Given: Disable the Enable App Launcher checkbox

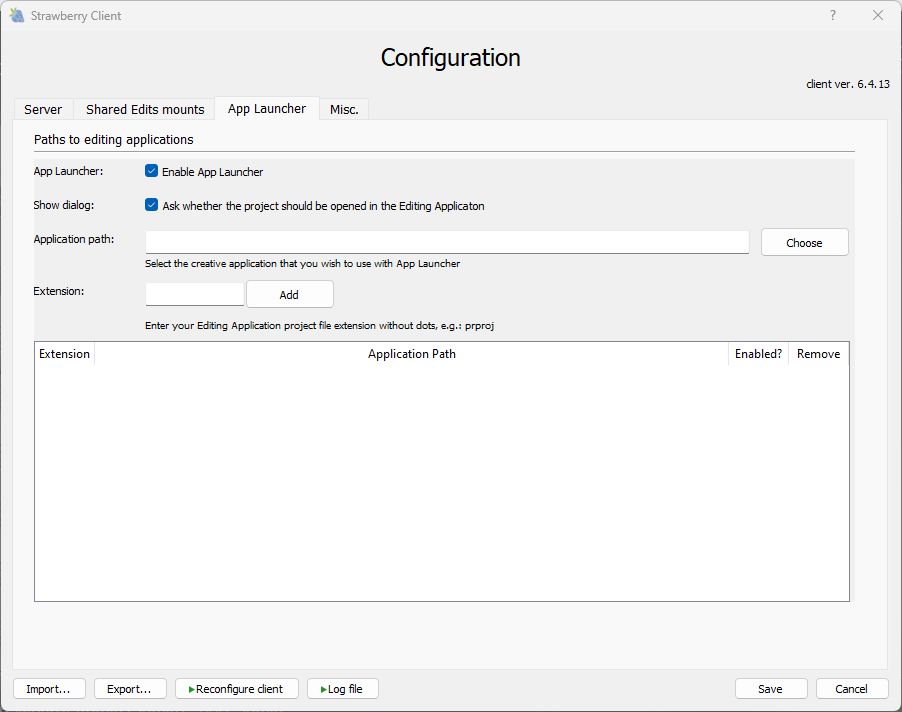Looking at the screenshot, I should click(x=152, y=171).
